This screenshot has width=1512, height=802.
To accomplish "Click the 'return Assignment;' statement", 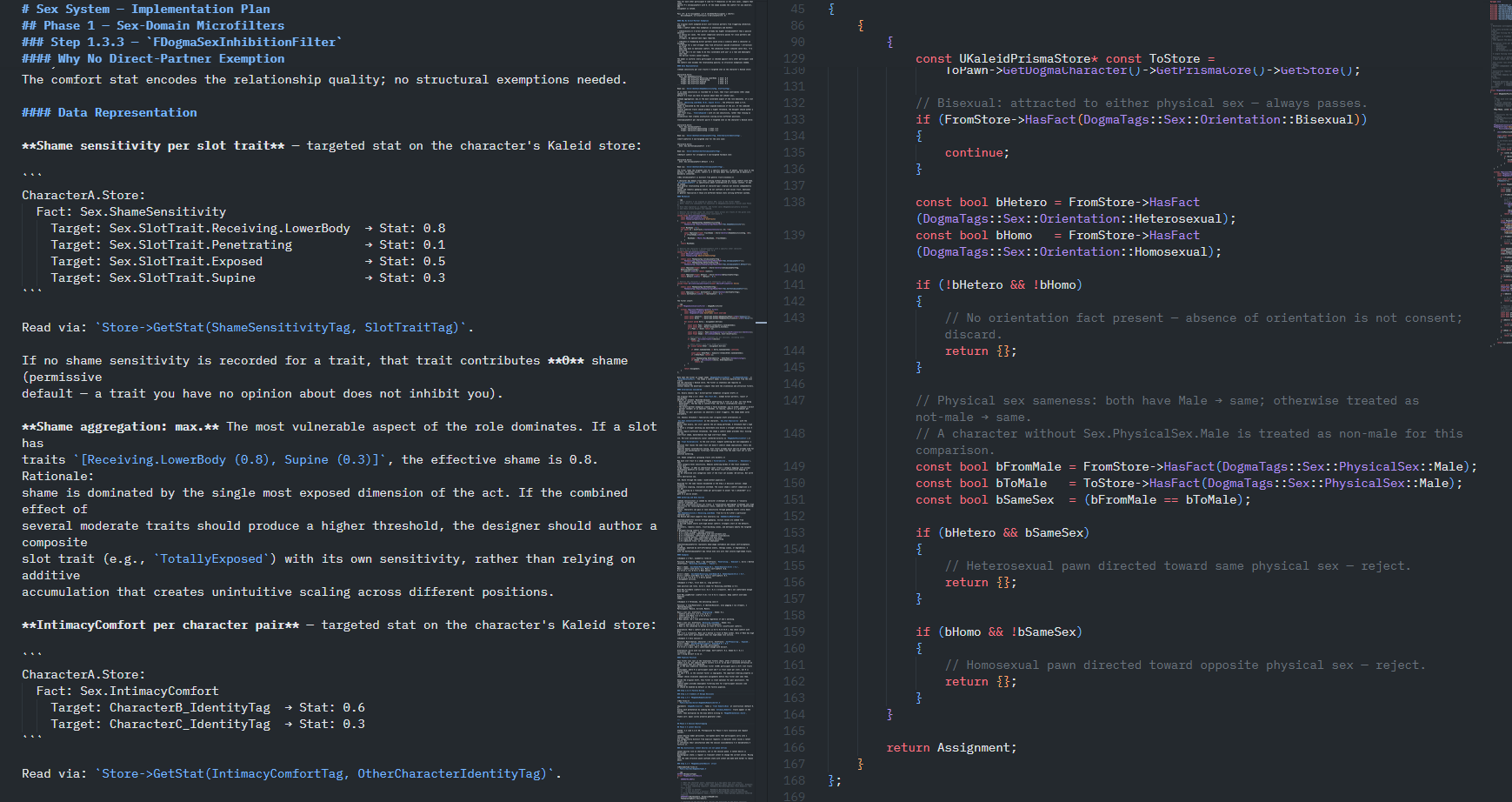I will 951,748.
